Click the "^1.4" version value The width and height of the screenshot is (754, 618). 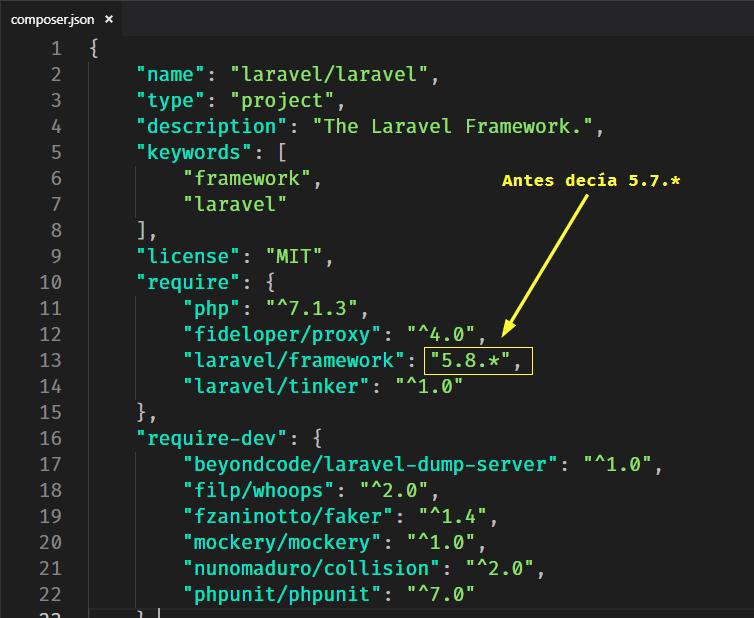coord(452,516)
